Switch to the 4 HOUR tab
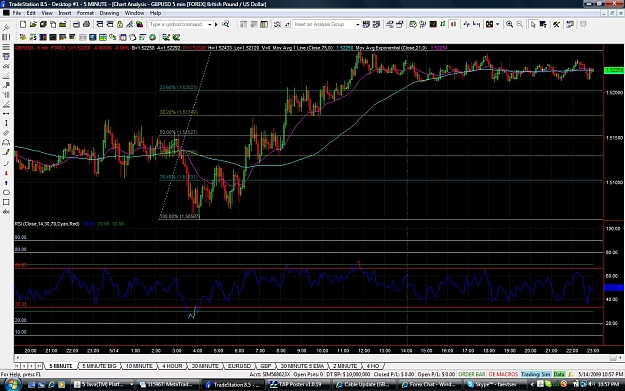This screenshot has height=391, width=625. pos(172,366)
